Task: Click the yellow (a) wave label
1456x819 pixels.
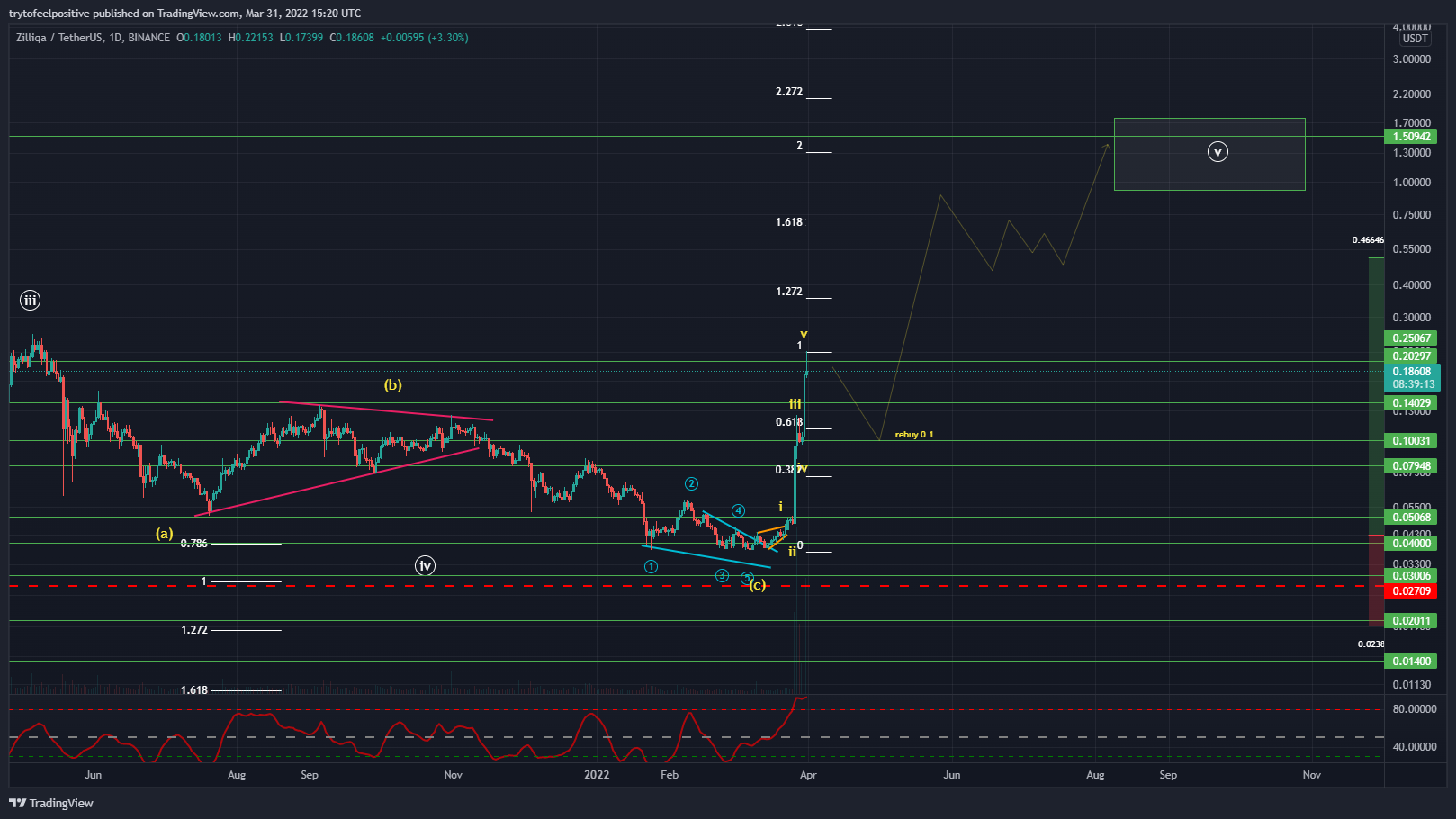Action: tap(164, 534)
